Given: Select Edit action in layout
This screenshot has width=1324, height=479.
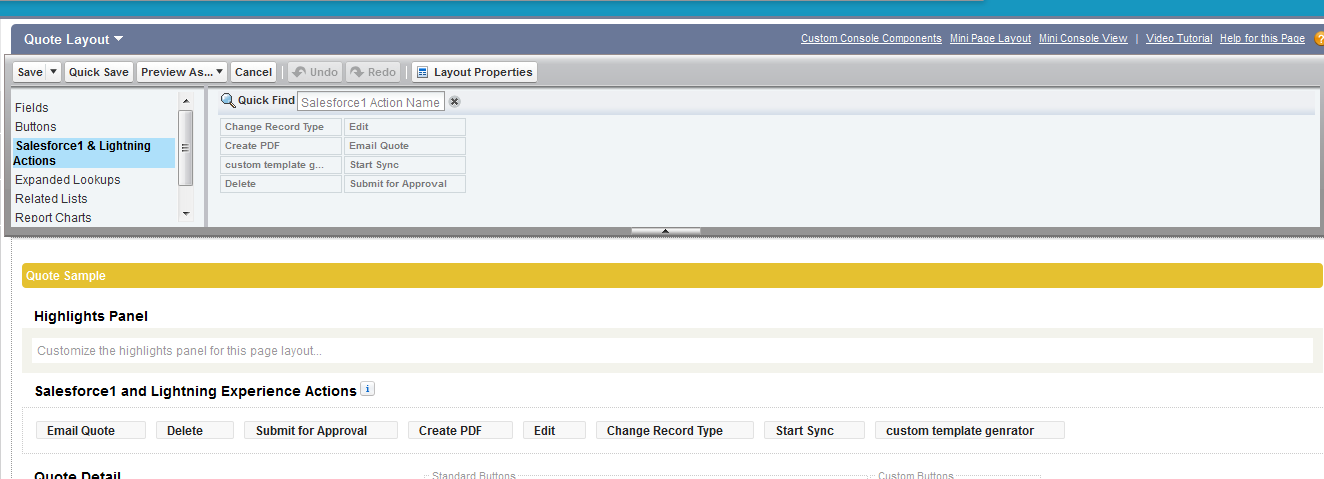Looking at the screenshot, I should click(x=554, y=430).
